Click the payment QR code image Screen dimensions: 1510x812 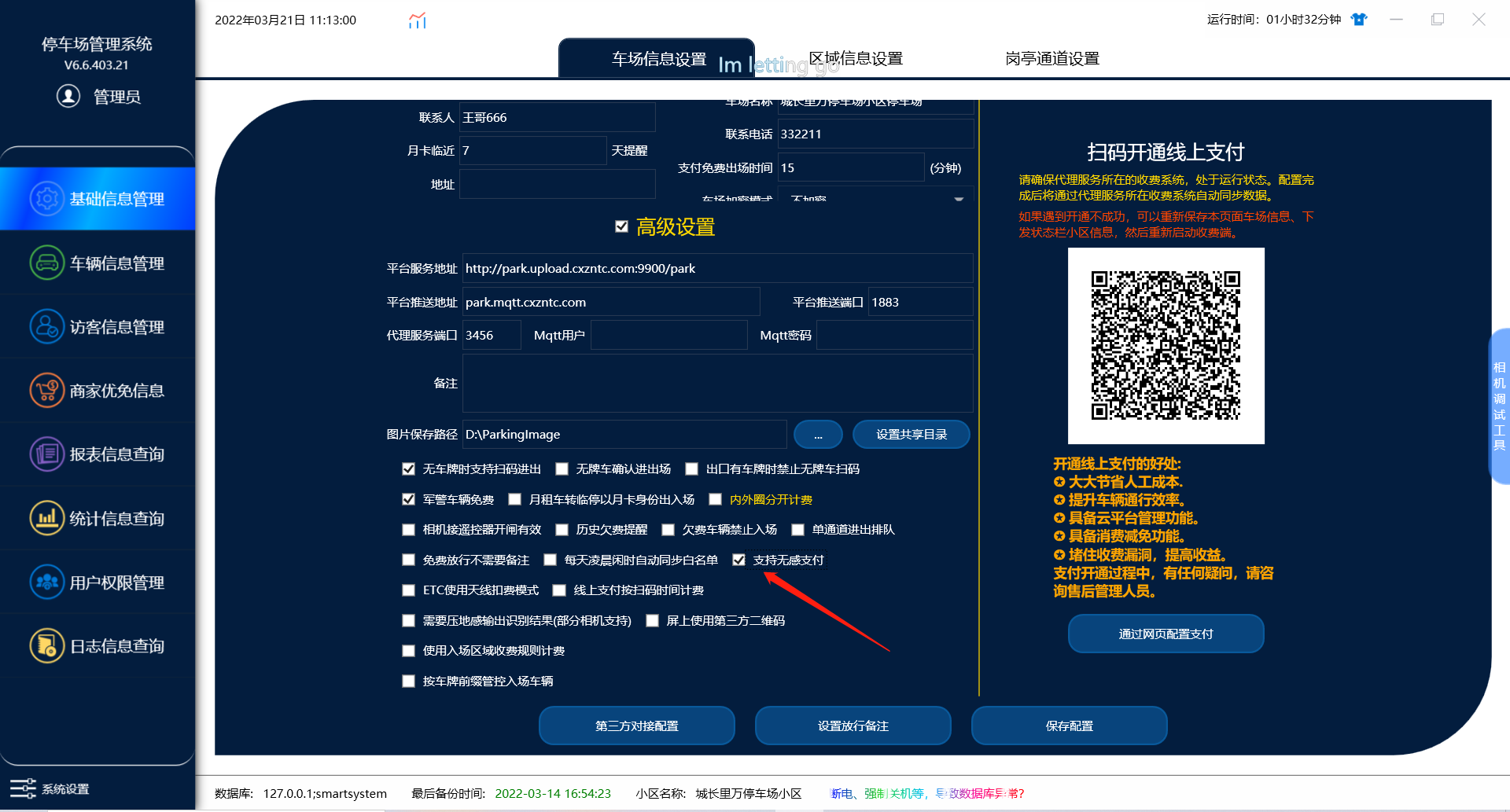coord(1166,346)
